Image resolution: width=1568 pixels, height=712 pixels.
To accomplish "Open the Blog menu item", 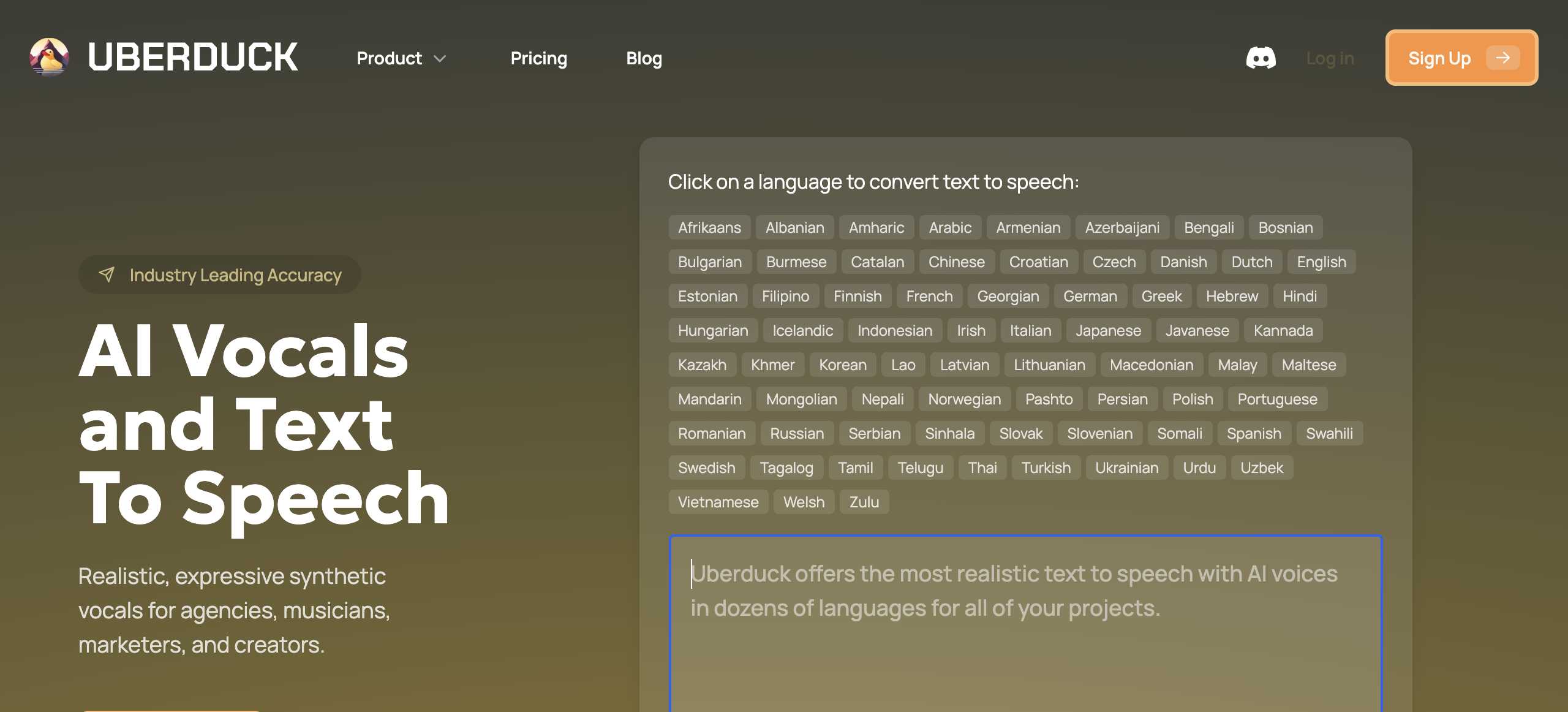I will pos(644,58).
